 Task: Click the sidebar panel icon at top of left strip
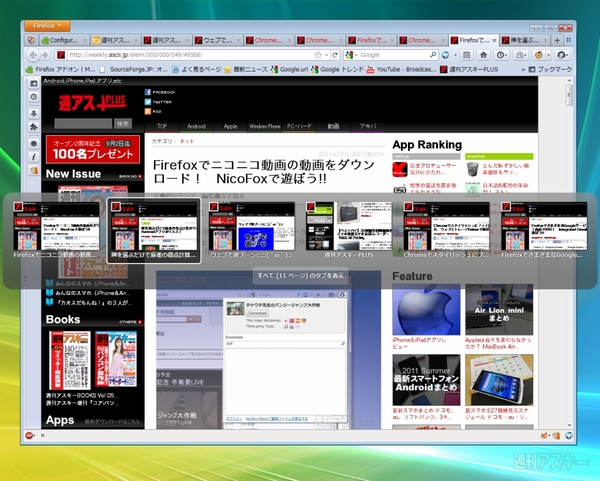coord(34,83)
